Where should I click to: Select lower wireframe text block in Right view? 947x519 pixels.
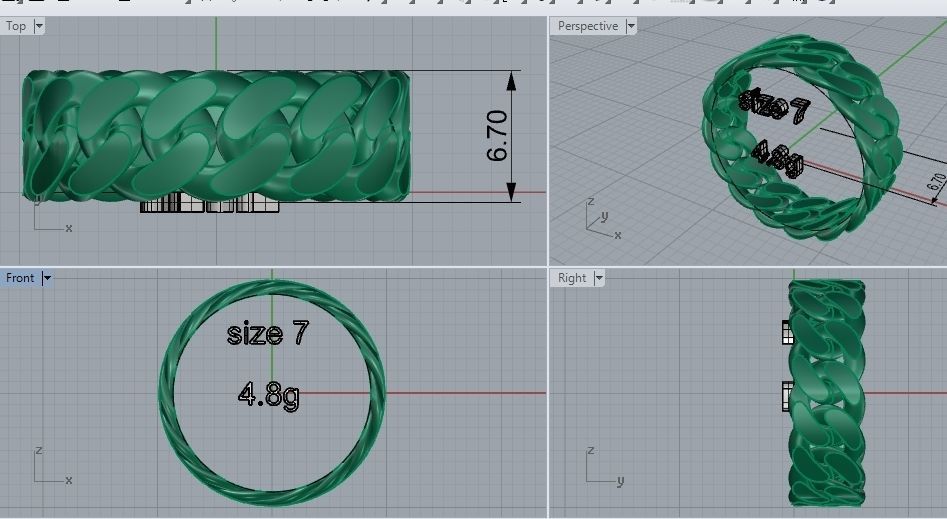(x=786, y=396)
